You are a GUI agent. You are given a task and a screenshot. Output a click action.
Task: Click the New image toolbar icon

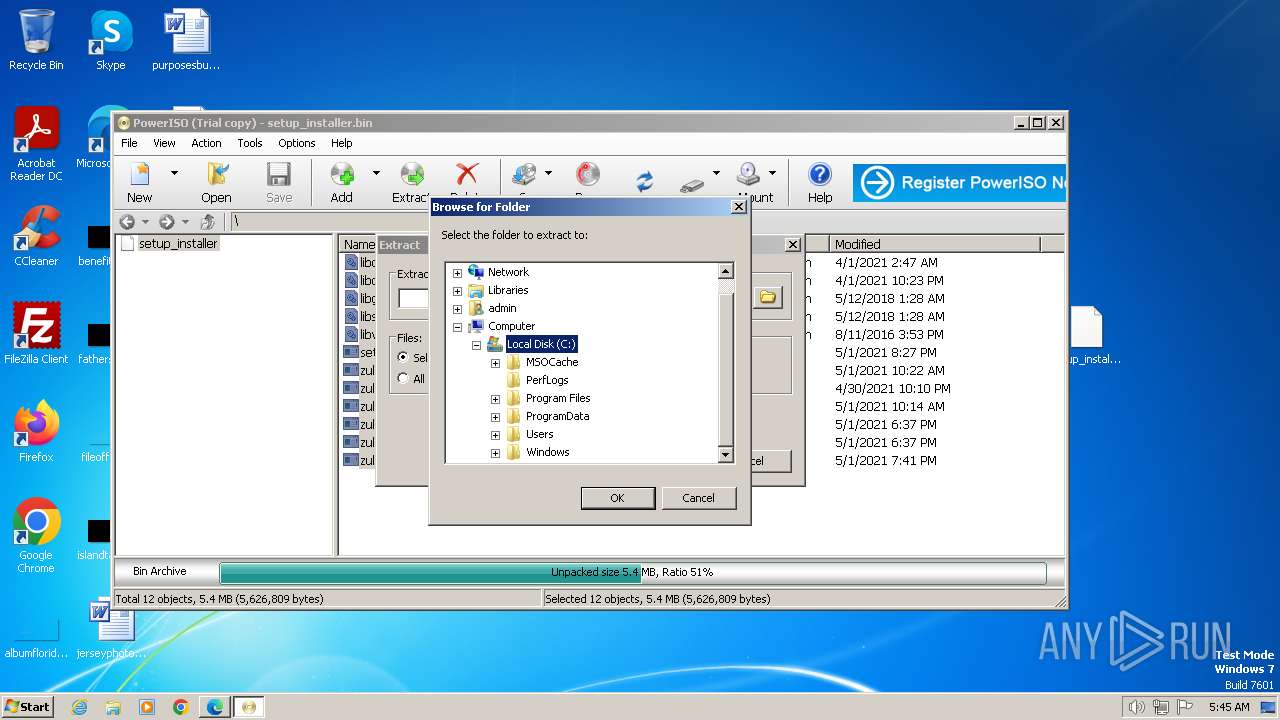tap(140, 175)
